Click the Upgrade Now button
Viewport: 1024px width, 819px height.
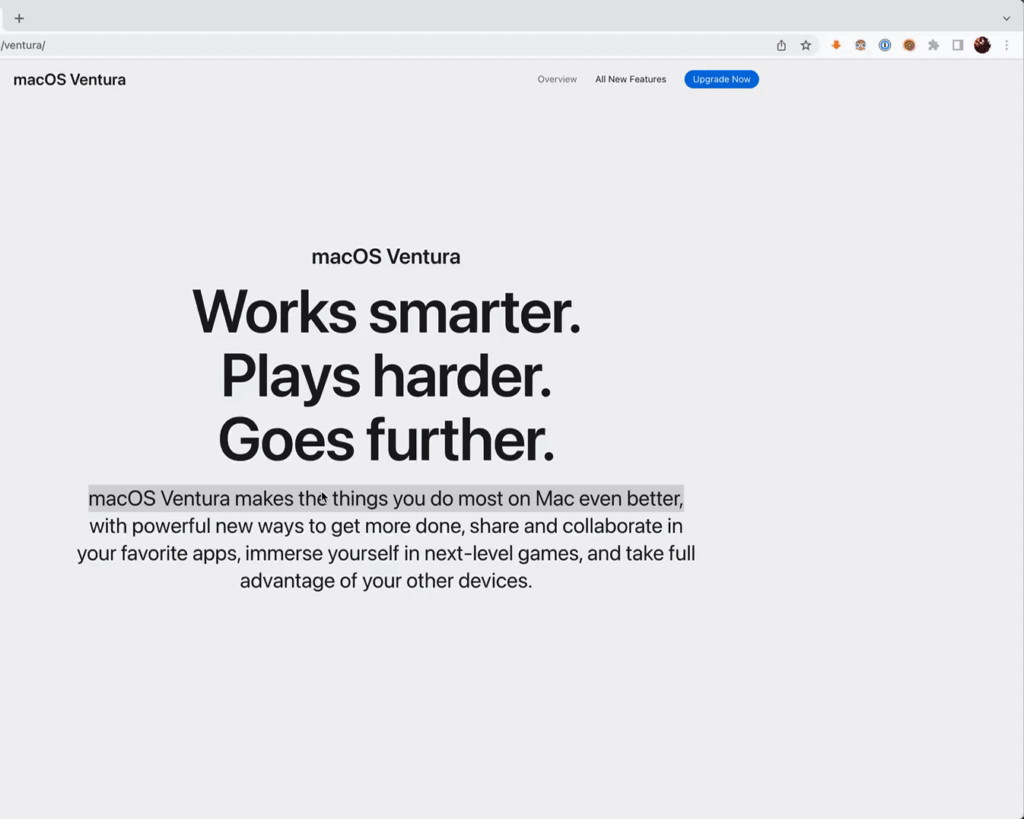click(721, 79)
